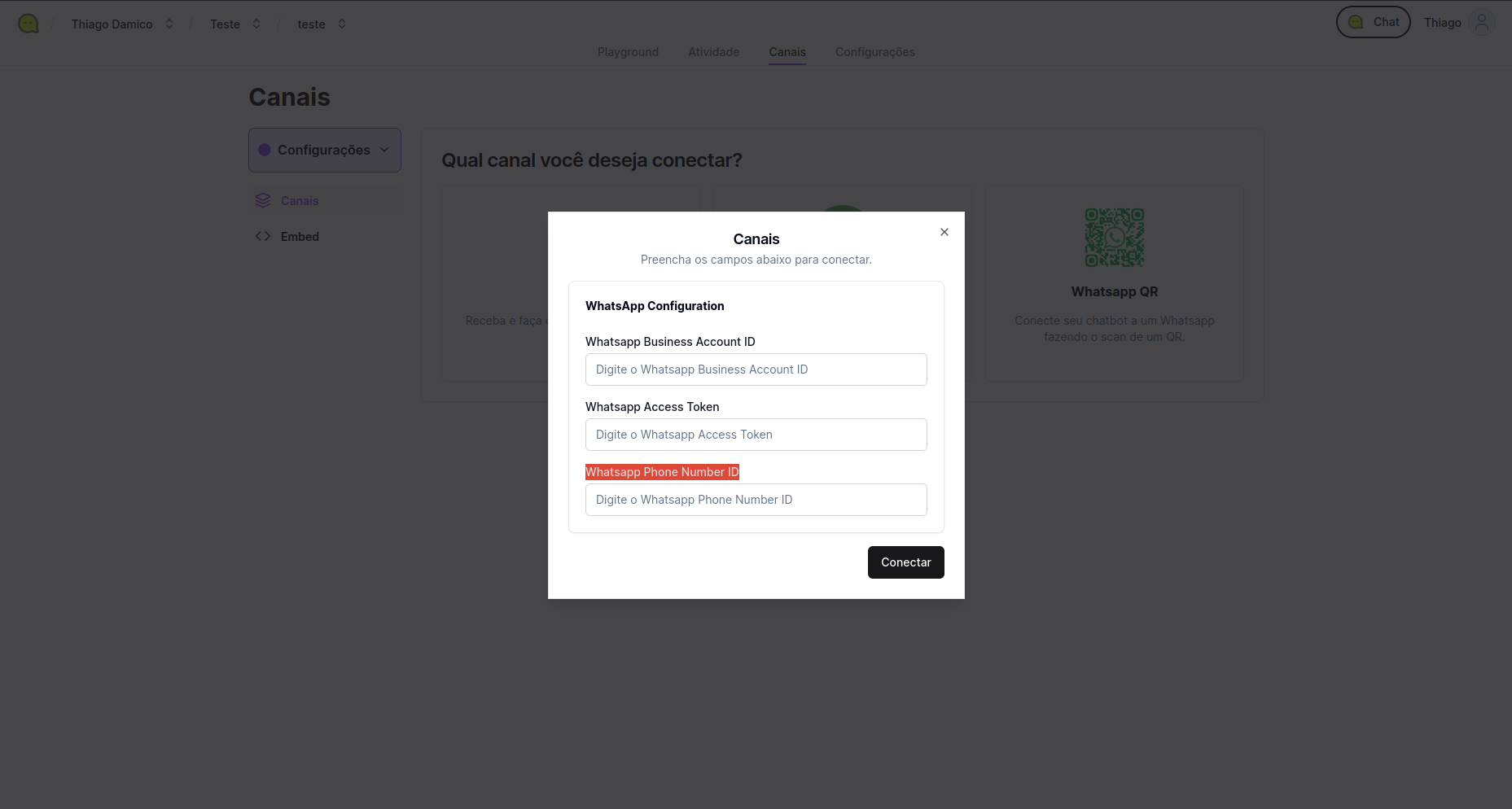Click the Whatsapp QR code icon
Image resolution: width=1512 pixels, height=809 pixels.
tap(1114, 238)
